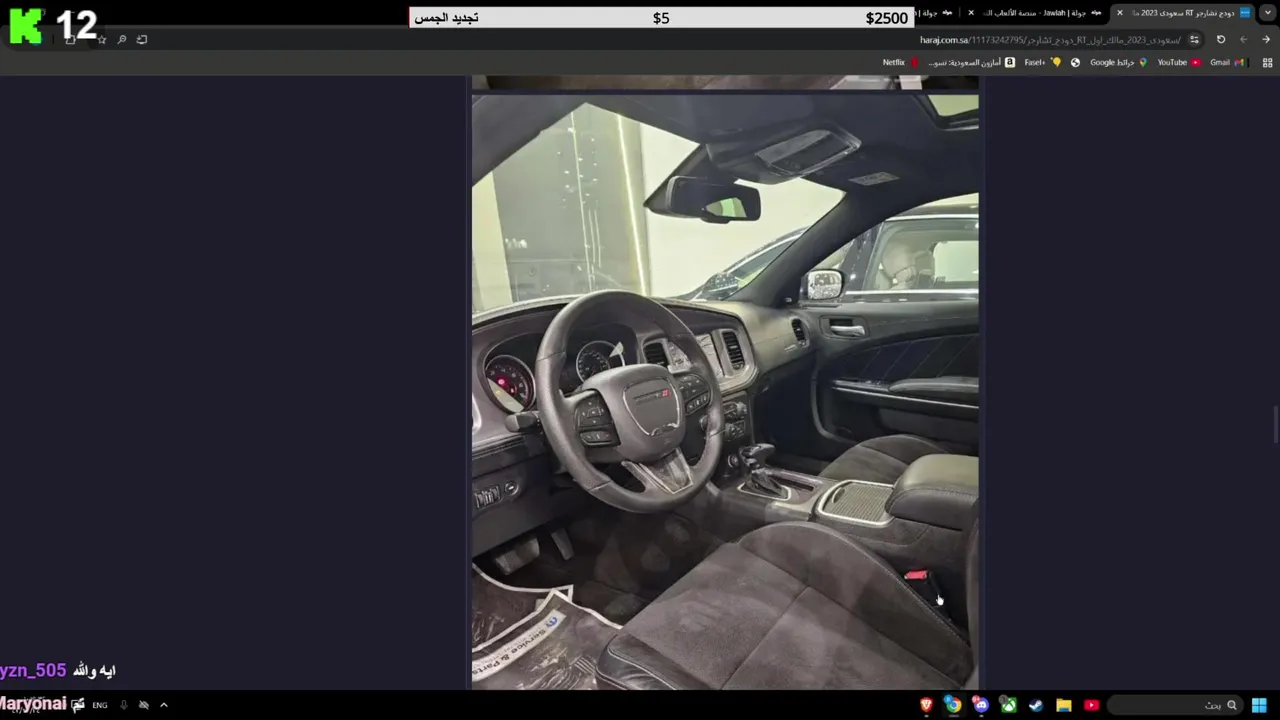Switch ENG keyboard language indicator
The image size is (1280, 720).
click(100, 705)
